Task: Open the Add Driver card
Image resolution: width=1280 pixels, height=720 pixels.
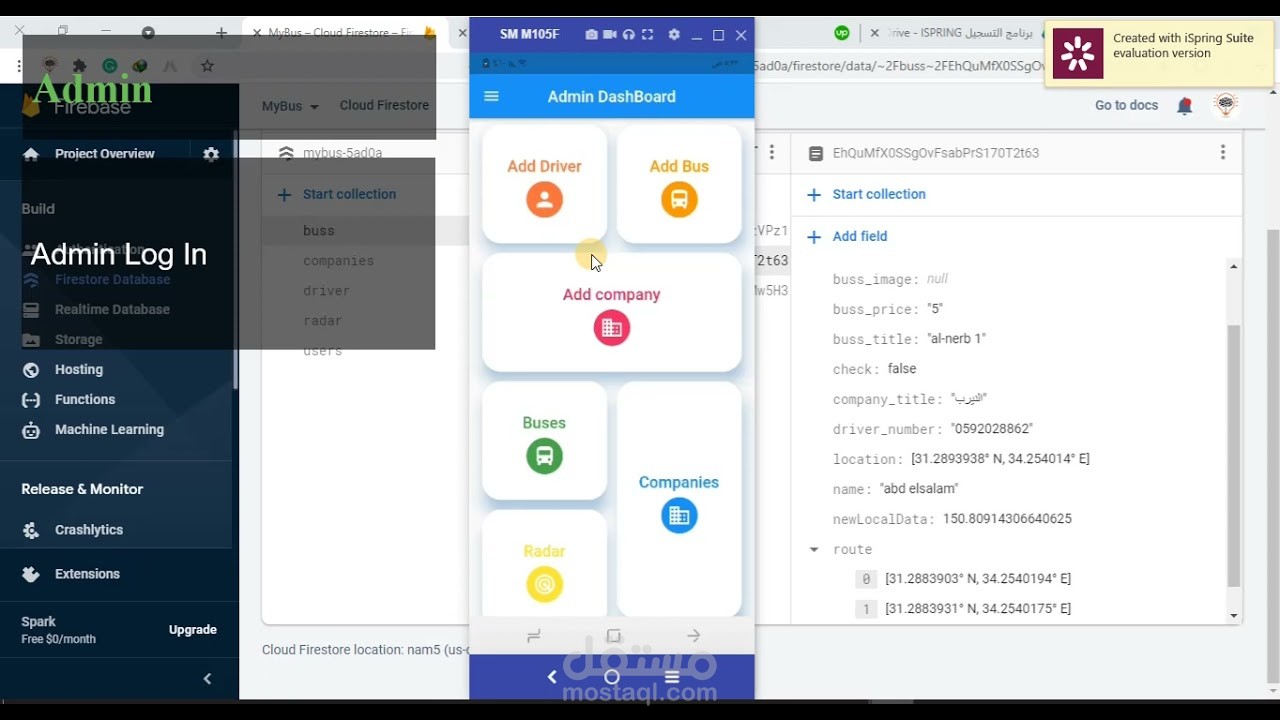Action: (x=544, y=184)
